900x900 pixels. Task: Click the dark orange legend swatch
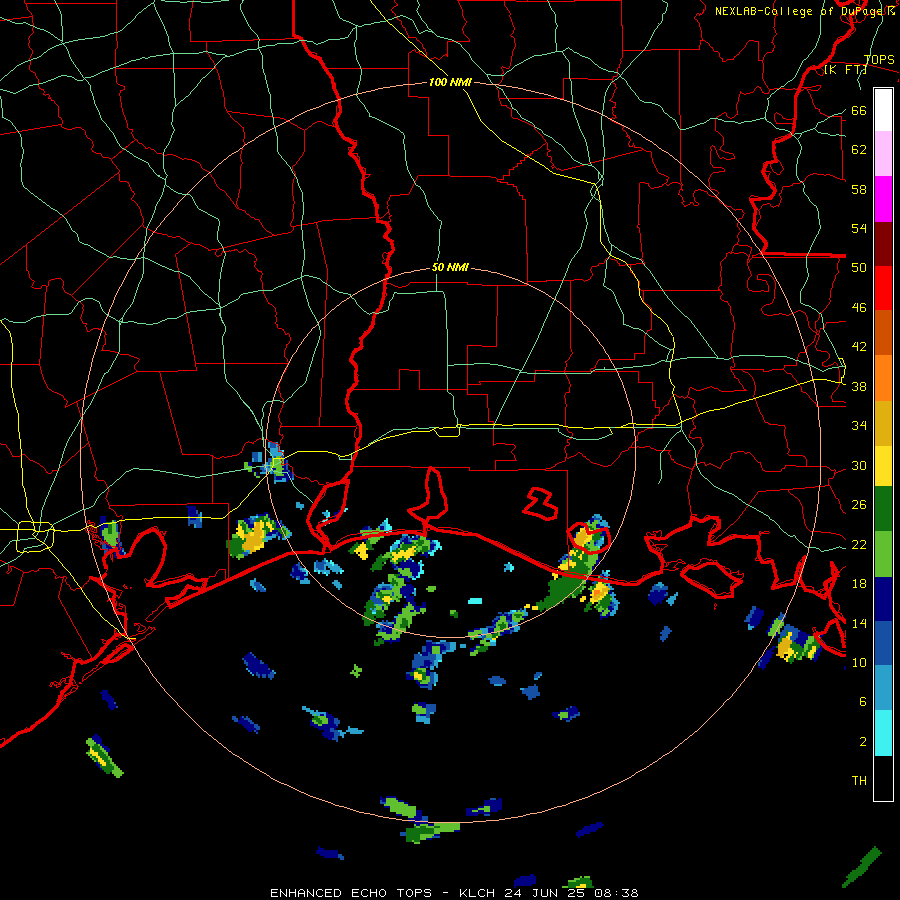pos(883,333)
